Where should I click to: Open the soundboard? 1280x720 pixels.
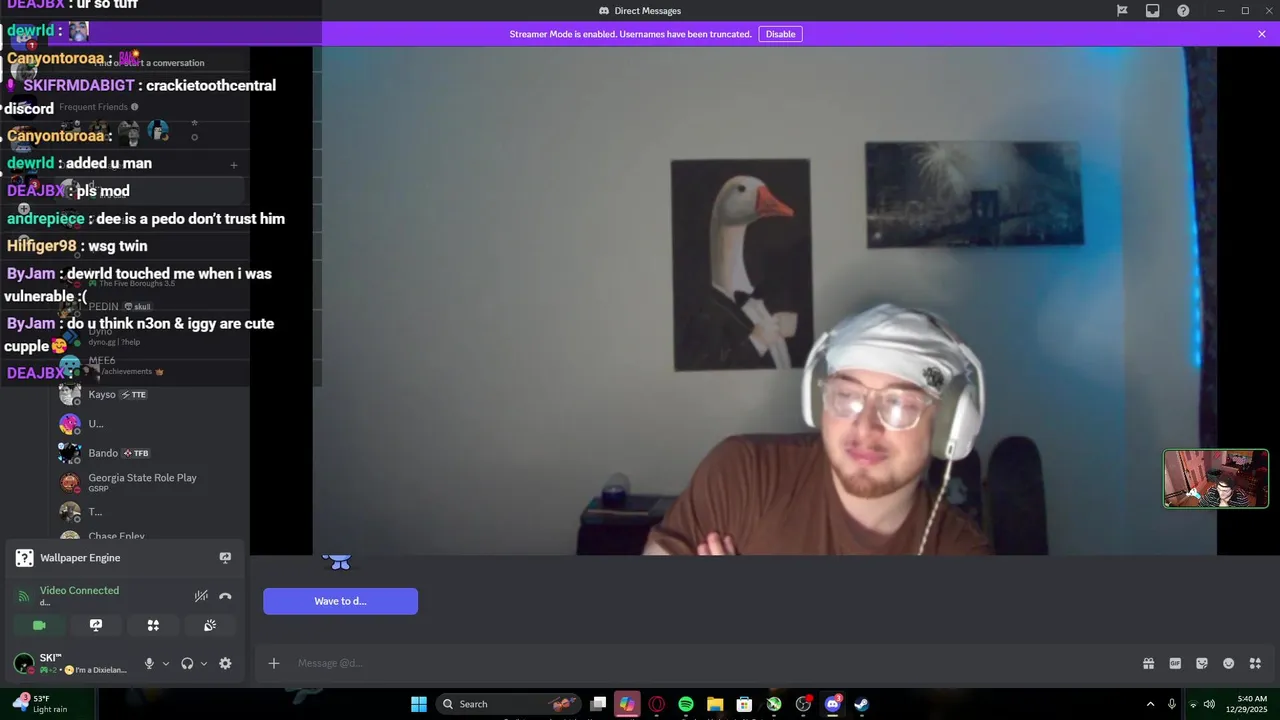coord(210,625)
